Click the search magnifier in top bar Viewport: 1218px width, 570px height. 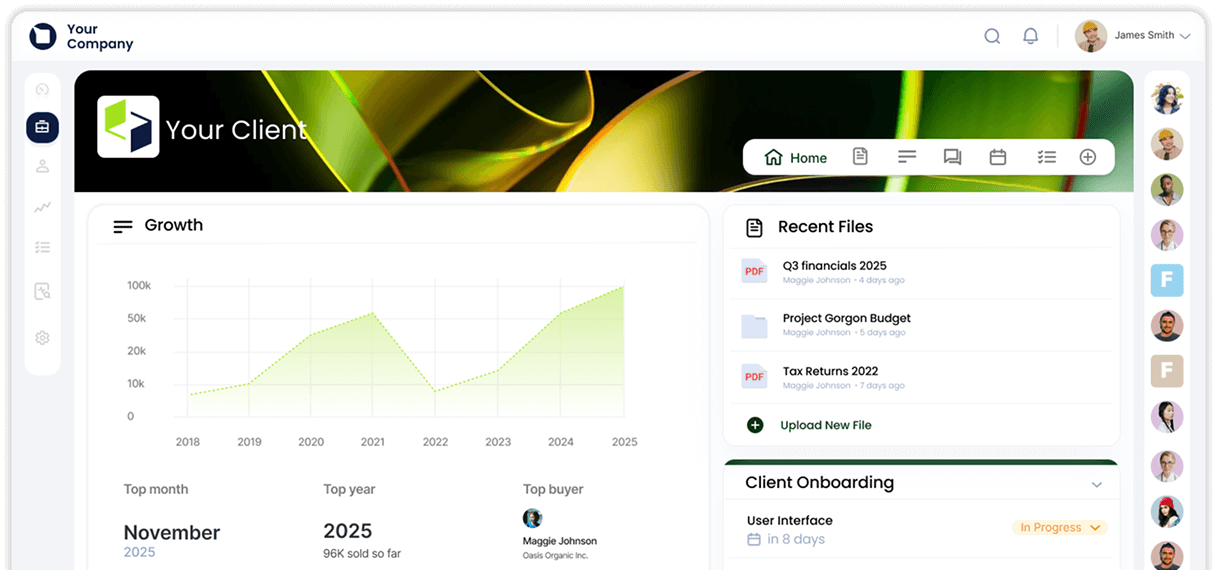(992, 36)
